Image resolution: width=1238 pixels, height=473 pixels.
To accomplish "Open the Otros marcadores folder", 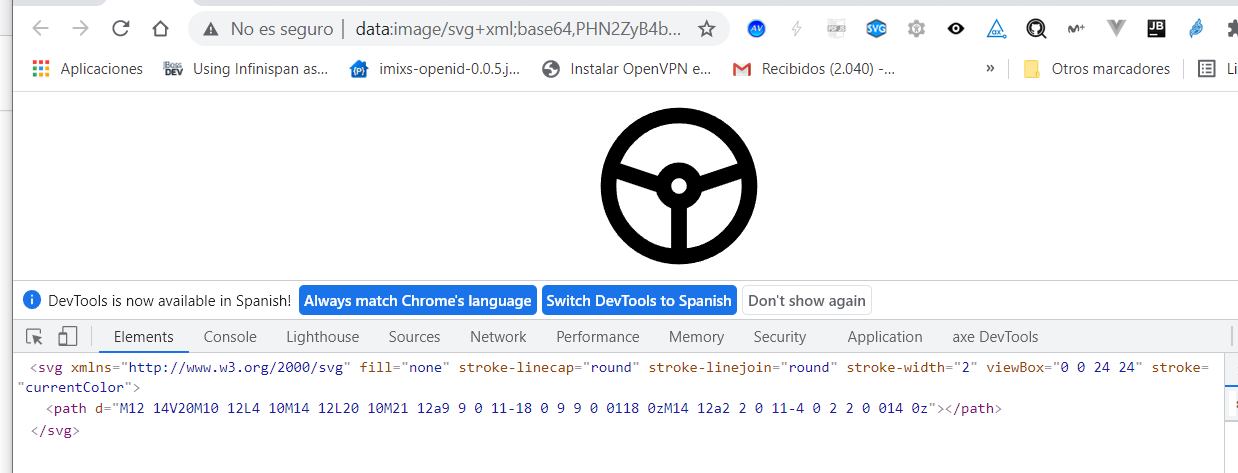I will [x=1096, y=69].
